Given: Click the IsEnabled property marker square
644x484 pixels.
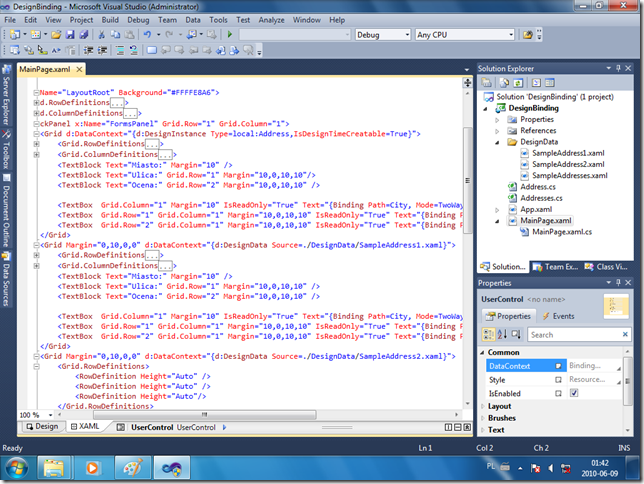Looking at the screenshot, I should pyautogui.click(x=558, y=393).
